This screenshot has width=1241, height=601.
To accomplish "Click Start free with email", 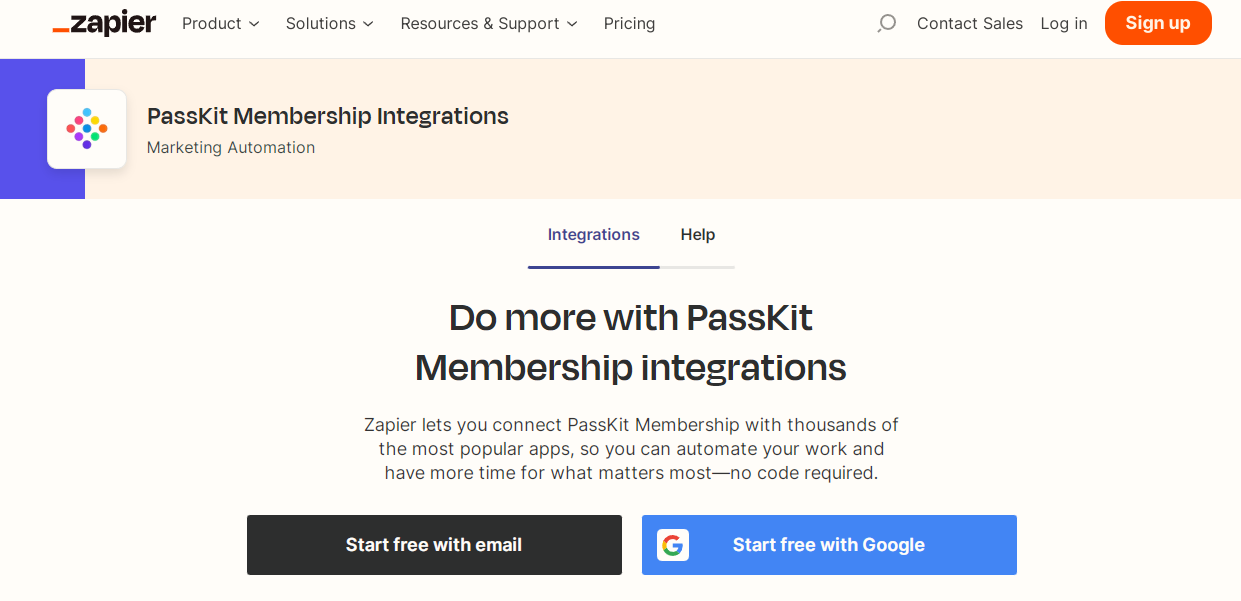I will 434,545.
